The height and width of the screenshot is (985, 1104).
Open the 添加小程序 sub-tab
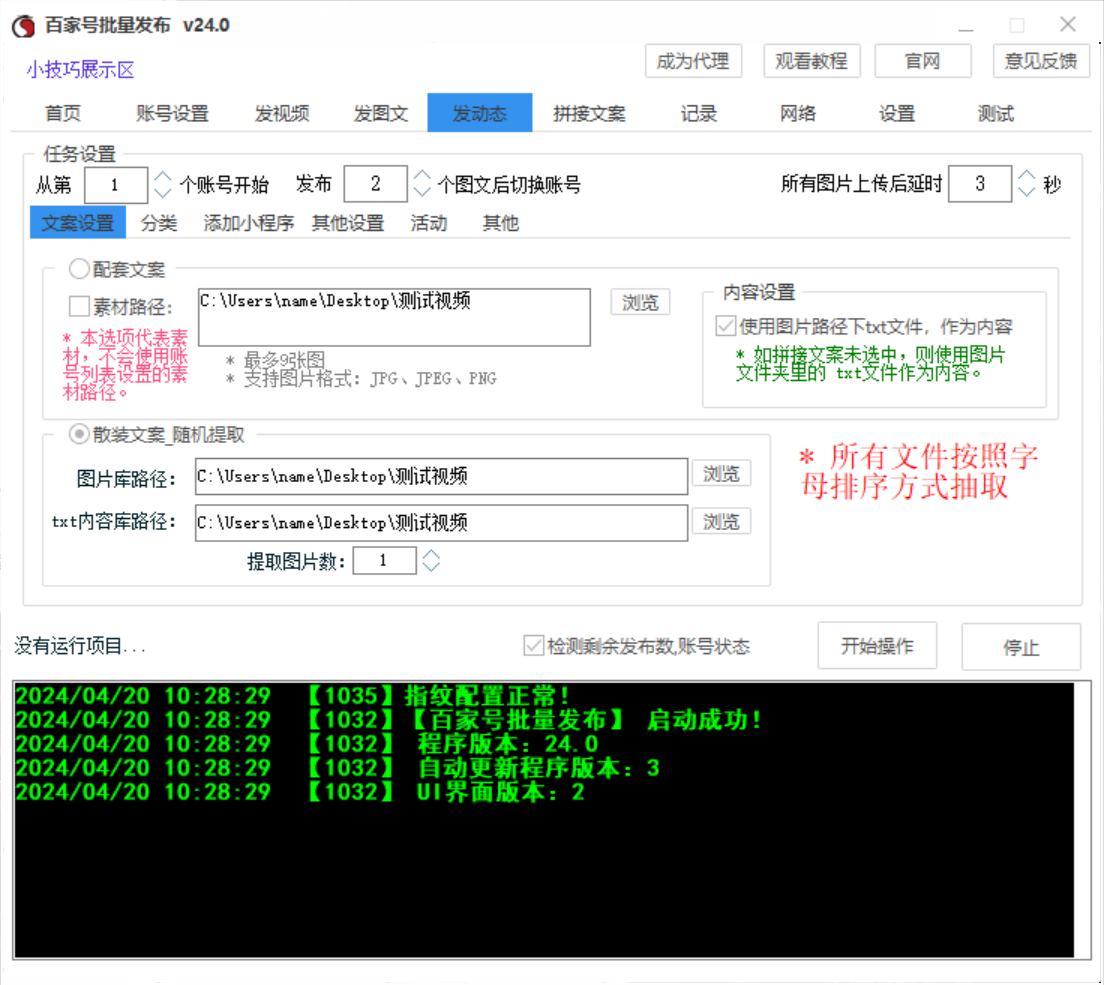click(248, 223)
